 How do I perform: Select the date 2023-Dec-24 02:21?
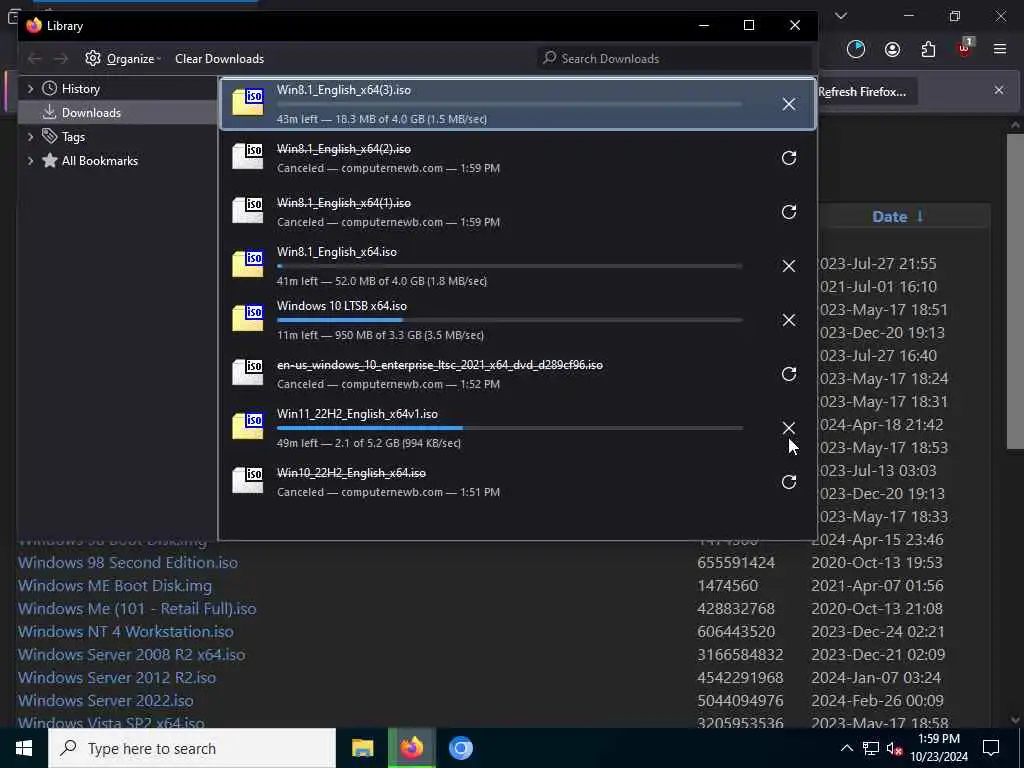[x=878, y=632]
